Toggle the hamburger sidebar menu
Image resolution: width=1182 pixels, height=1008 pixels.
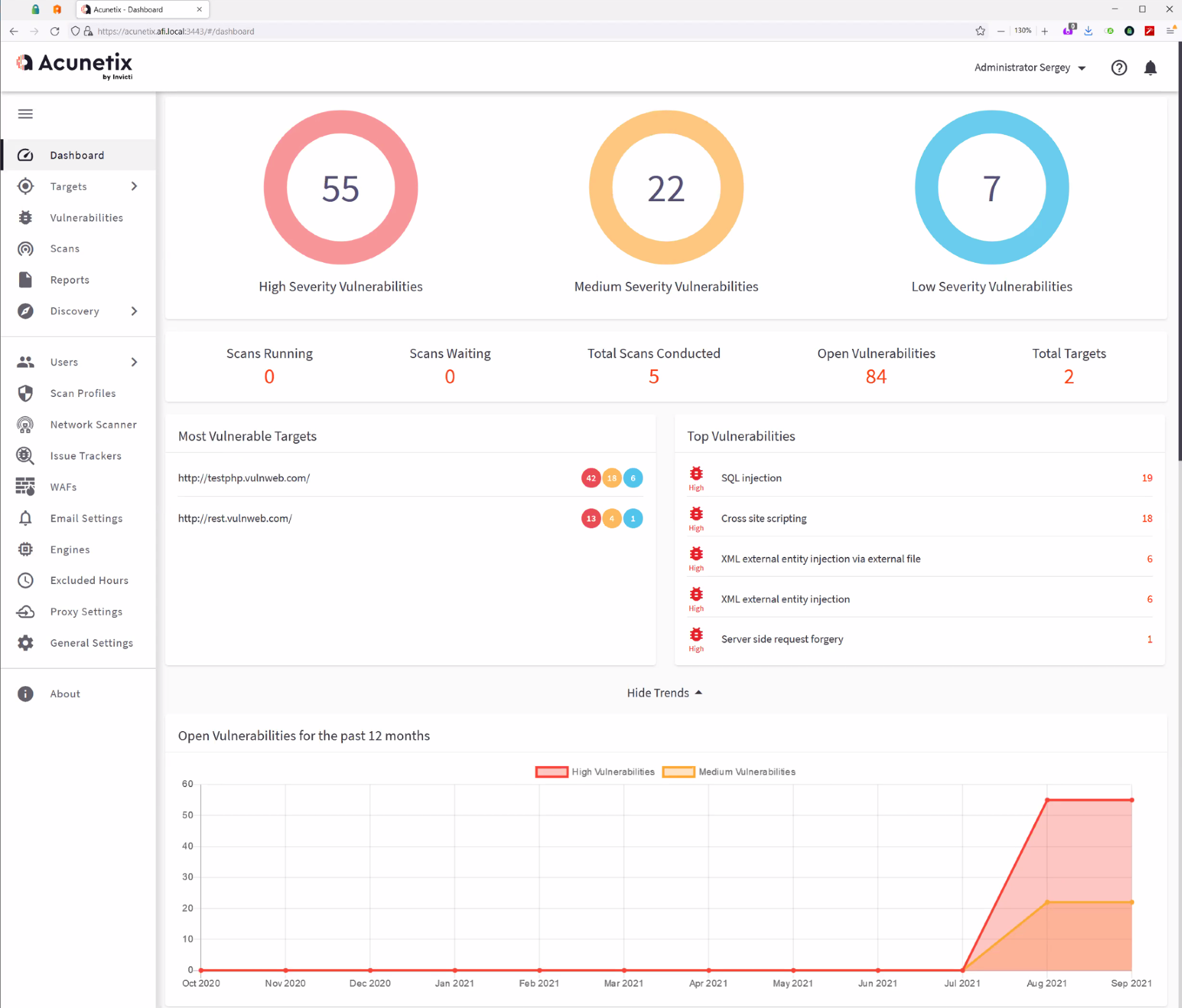pyautogui.click(x=25, y=114)
